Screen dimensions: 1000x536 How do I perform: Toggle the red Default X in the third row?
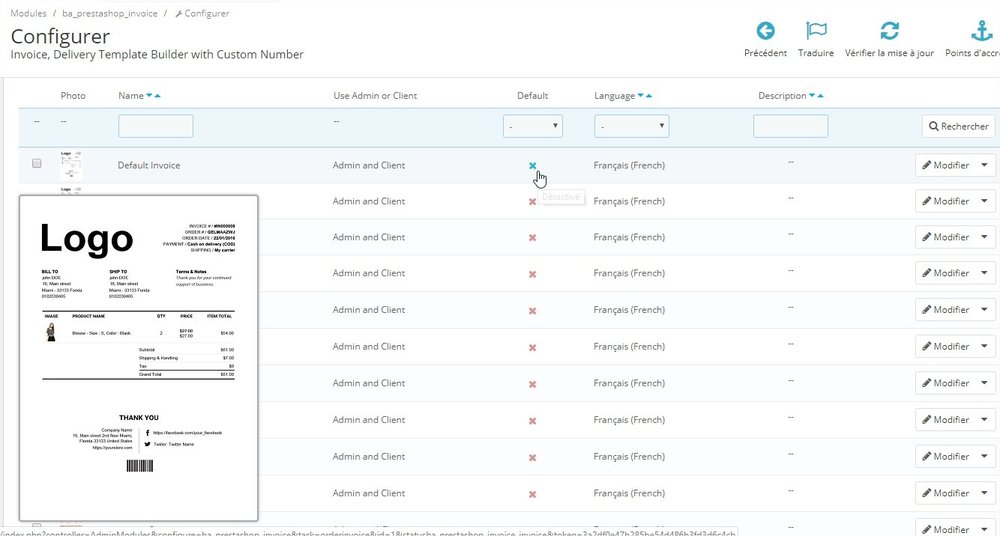click(533, 237)
